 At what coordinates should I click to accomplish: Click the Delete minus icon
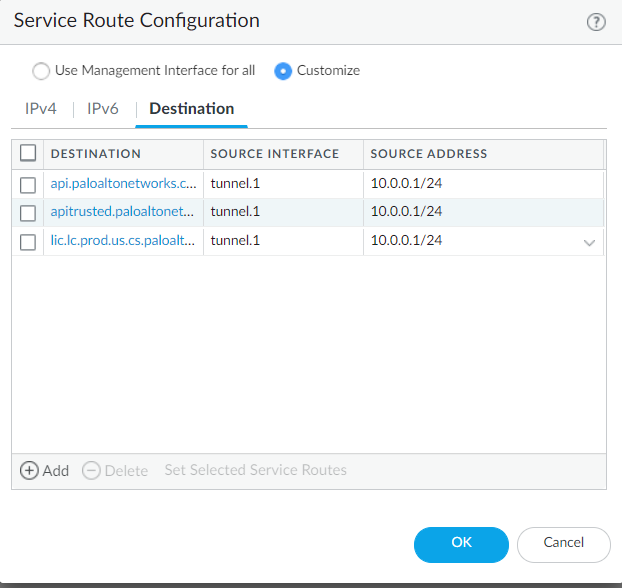point(91,470)
